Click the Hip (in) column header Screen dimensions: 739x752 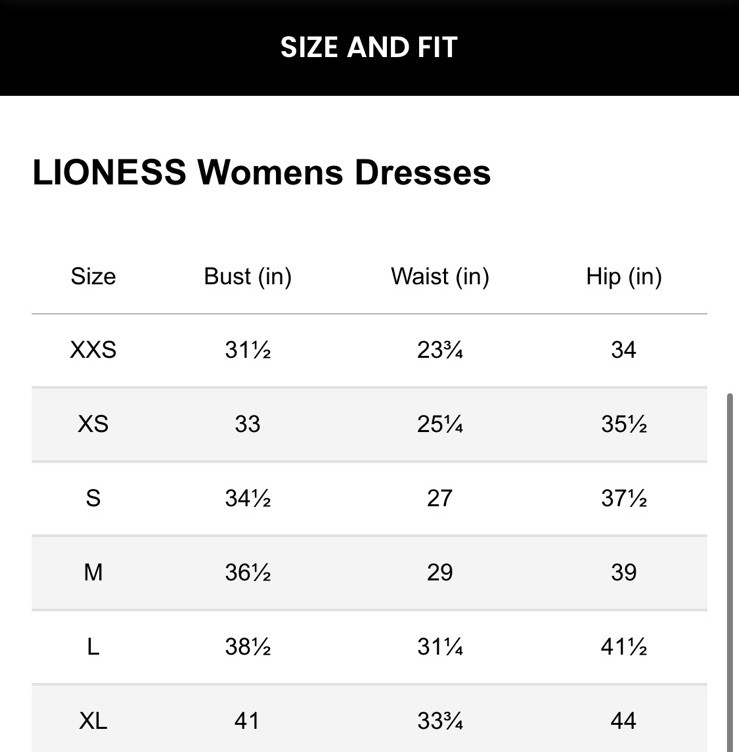[624, 277]
